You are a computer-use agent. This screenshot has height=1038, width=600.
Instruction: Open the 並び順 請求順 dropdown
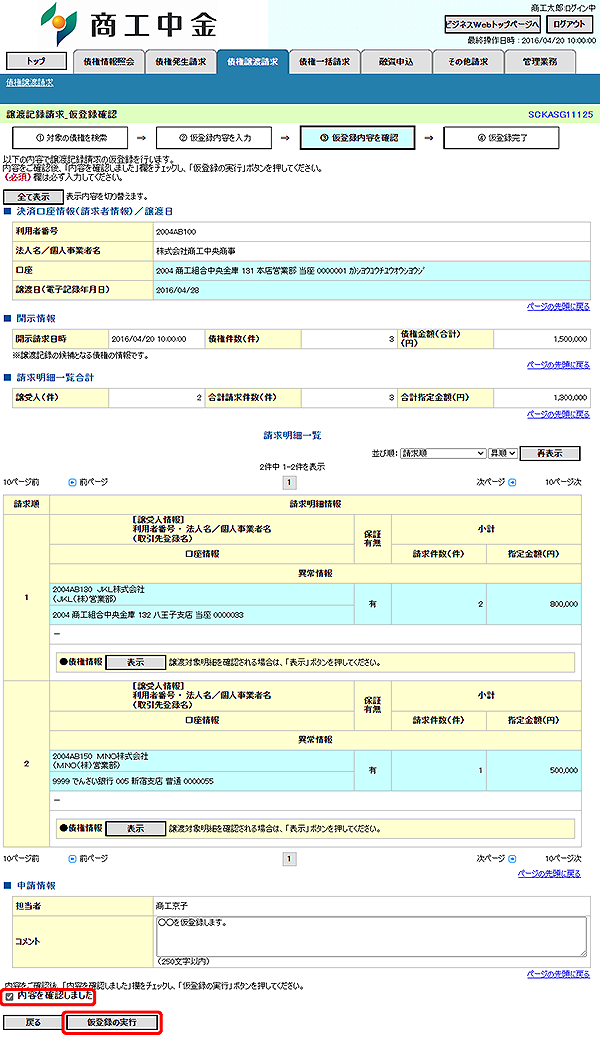[443, 453]
